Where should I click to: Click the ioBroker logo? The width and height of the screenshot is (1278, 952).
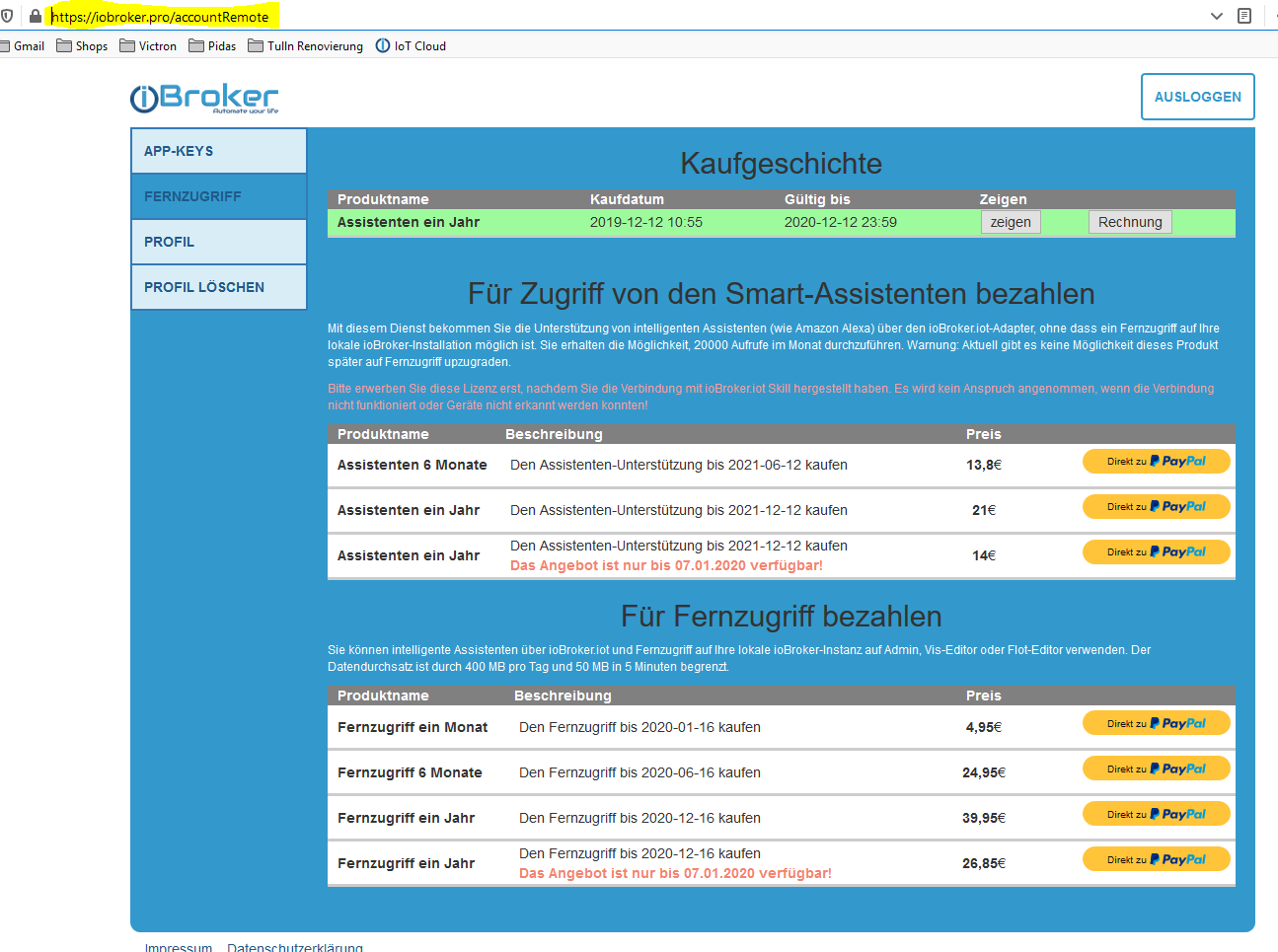click(x=204, y=98)
